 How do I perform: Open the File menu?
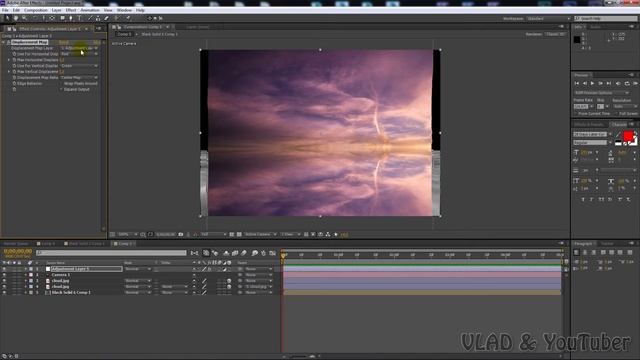[x=5, y=10]
